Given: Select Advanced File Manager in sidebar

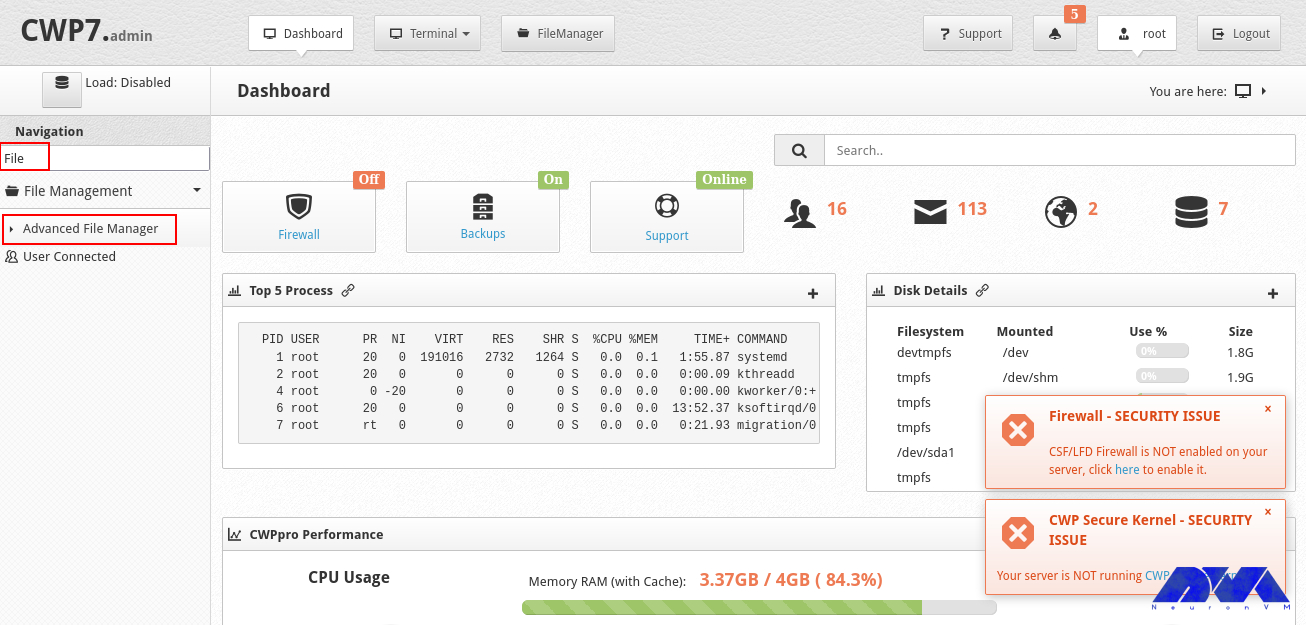Looking at the screenshot, I should coord(89,229).
